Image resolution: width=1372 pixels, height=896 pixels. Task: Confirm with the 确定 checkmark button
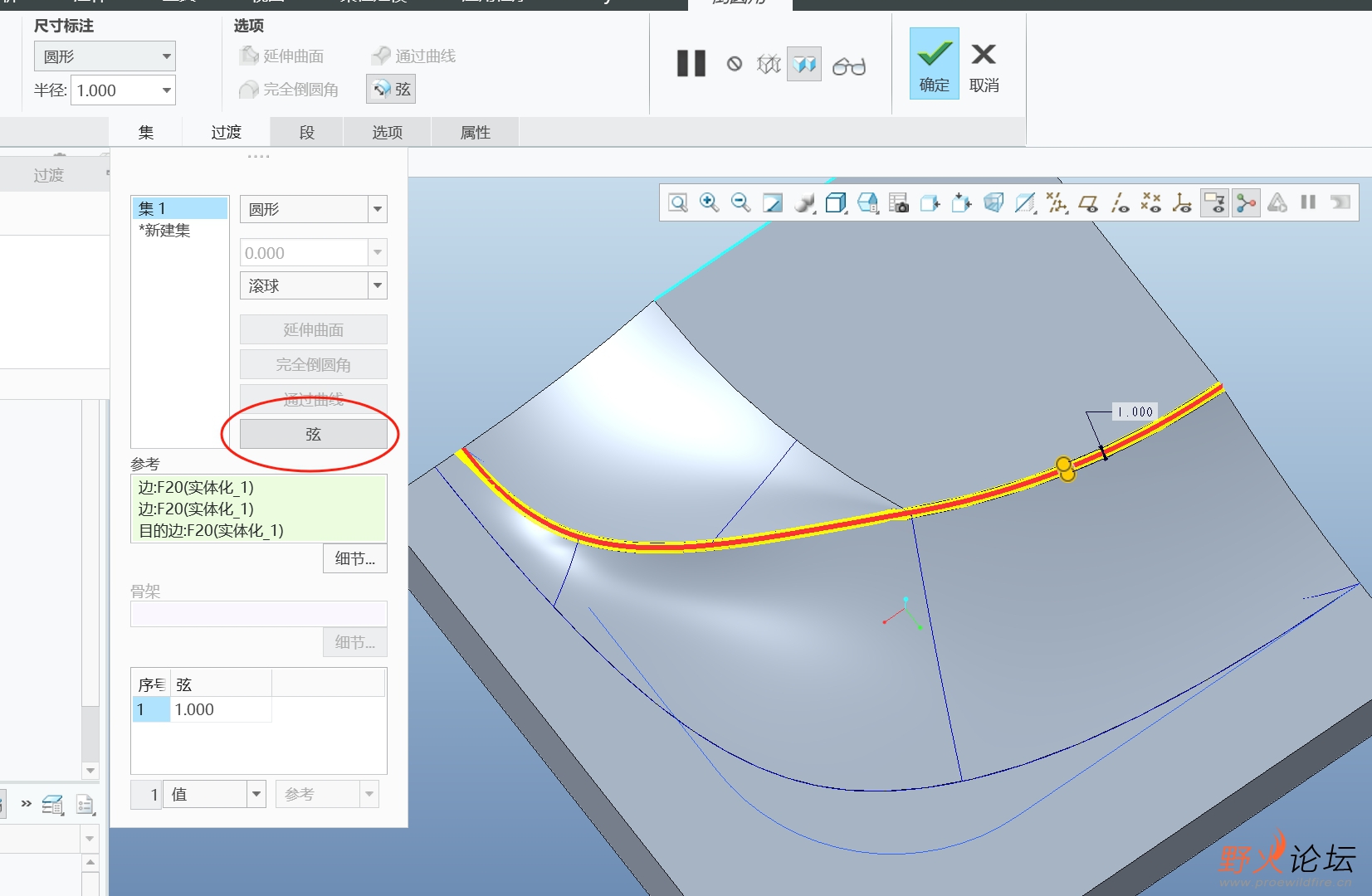click(935, 64)
